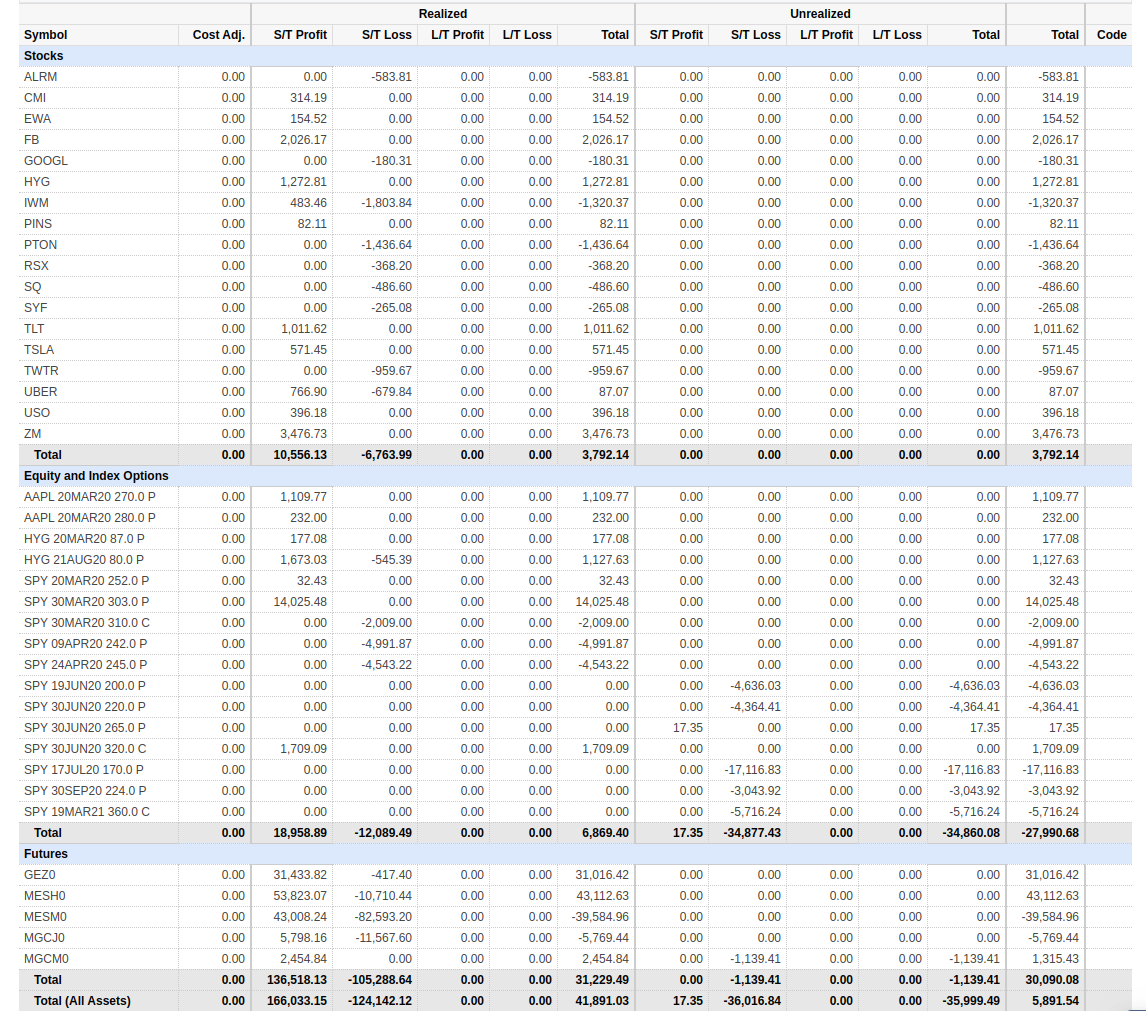This screenshot has height=1011, width=1146.
Task: Click SPY 30JUN20 320.0 C option
Action: 85,749
